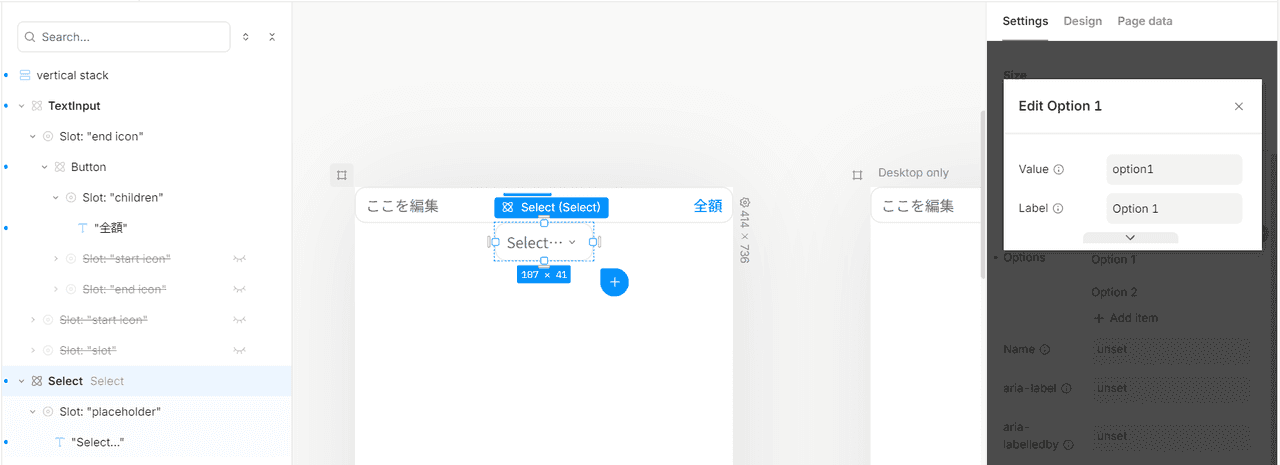Show the hidden first "end icon" slot
Screen dimensions: 1280x465
(x=239, y=289)
